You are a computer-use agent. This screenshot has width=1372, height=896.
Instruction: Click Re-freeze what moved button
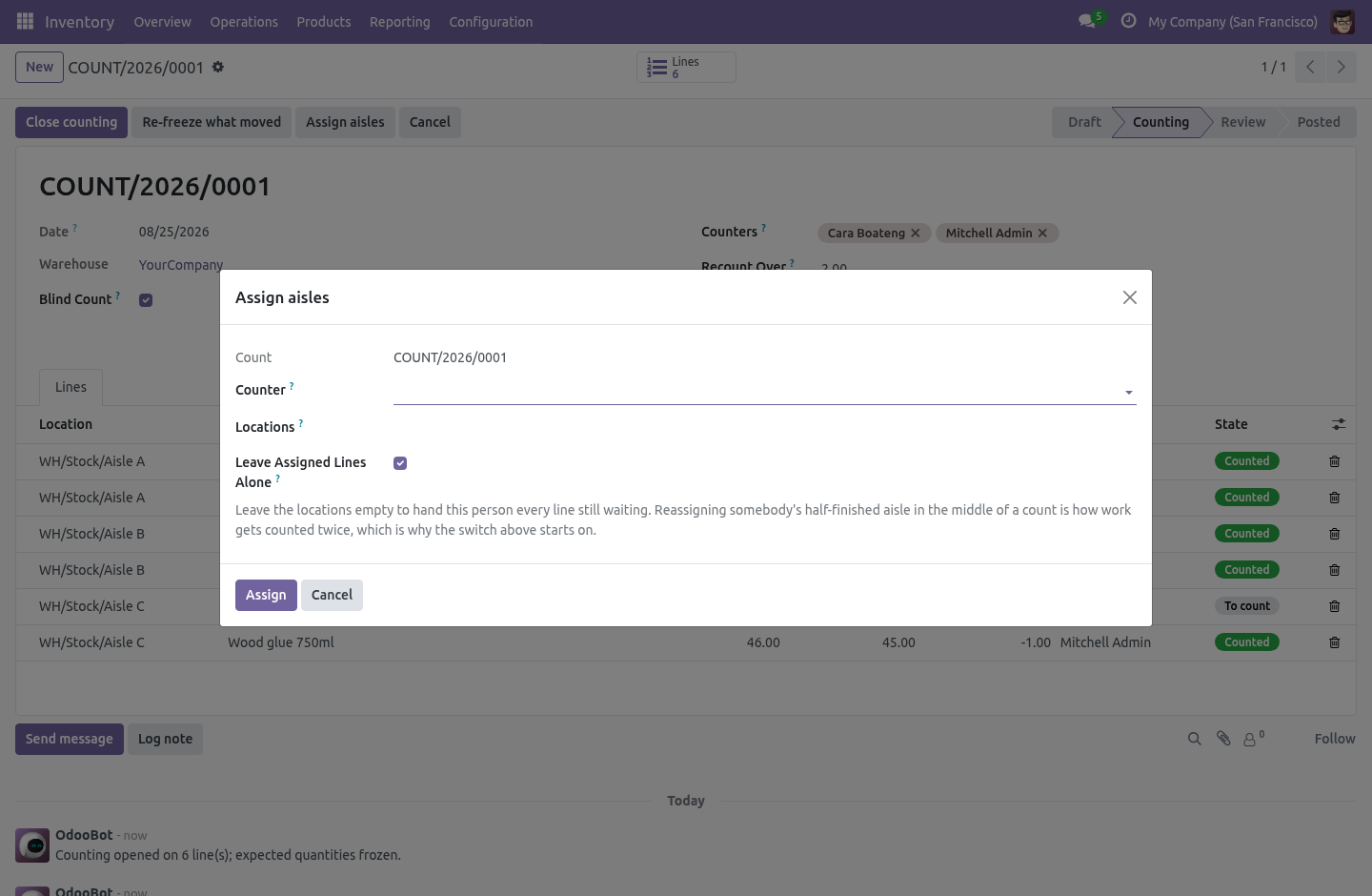click(212, 122)
